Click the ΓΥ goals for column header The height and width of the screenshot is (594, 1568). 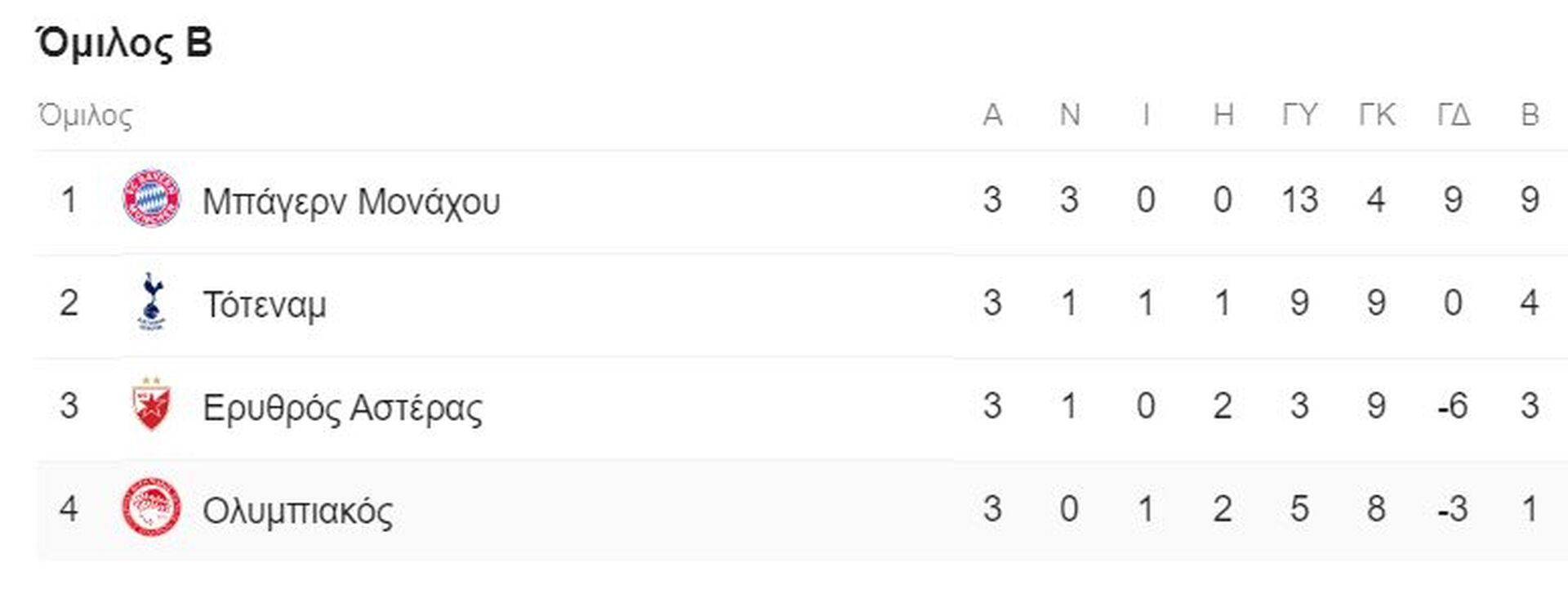[1299, 115]
